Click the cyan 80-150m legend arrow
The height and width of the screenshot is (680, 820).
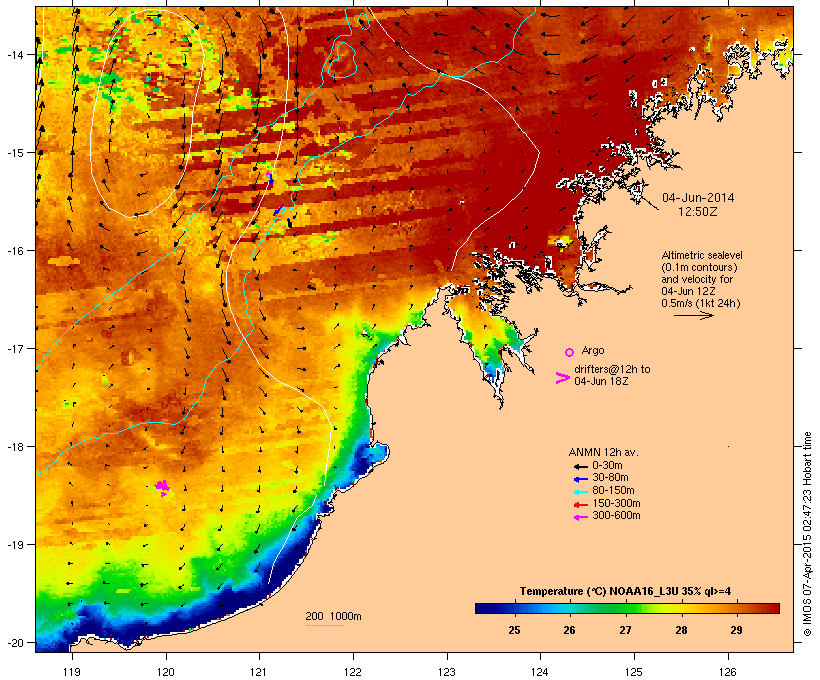click(x=580, y=492)
